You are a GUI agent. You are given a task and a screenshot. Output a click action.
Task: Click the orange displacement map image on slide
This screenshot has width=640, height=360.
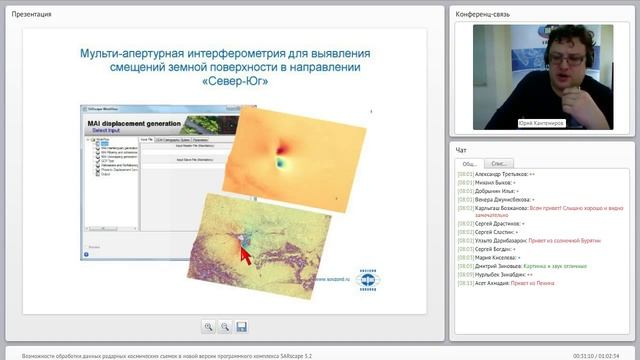click(x=294, y=159)
